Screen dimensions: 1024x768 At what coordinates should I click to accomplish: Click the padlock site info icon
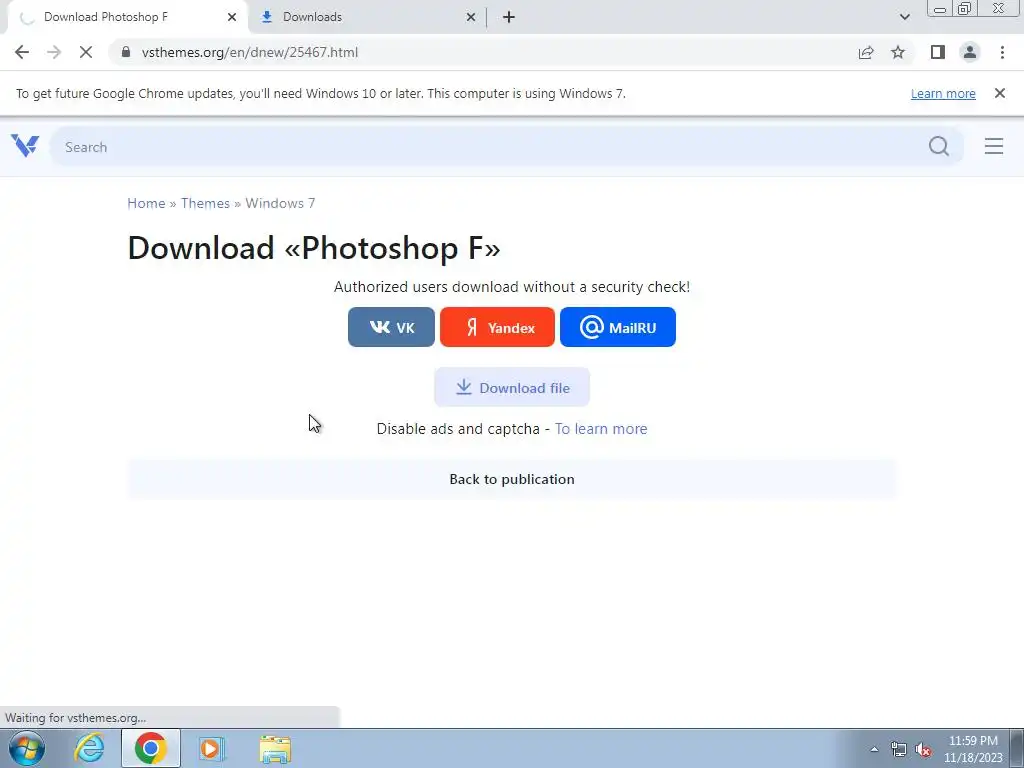(x=126, y=52)
